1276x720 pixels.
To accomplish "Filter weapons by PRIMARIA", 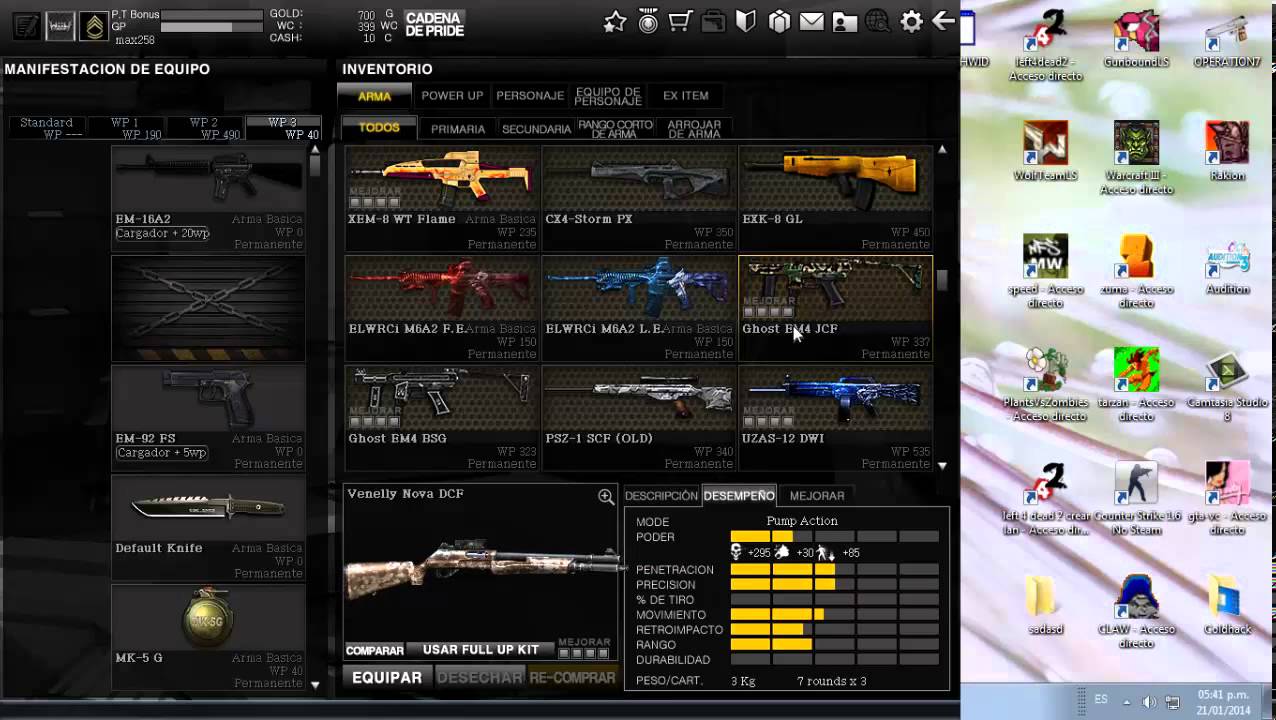I will 458,129.
